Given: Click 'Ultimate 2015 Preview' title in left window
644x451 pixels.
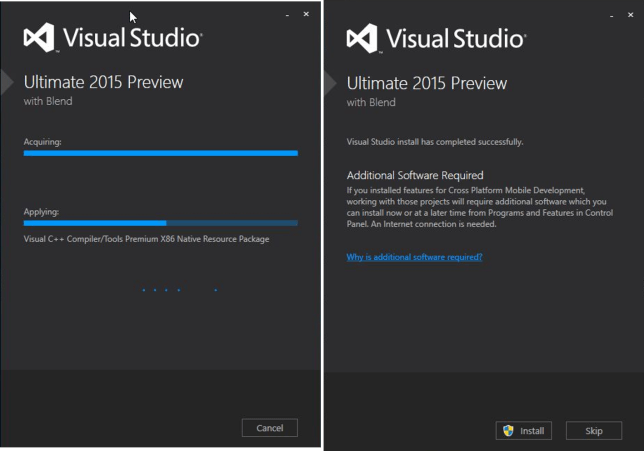Looking at the screenshot, I should [x=104, y=82].
